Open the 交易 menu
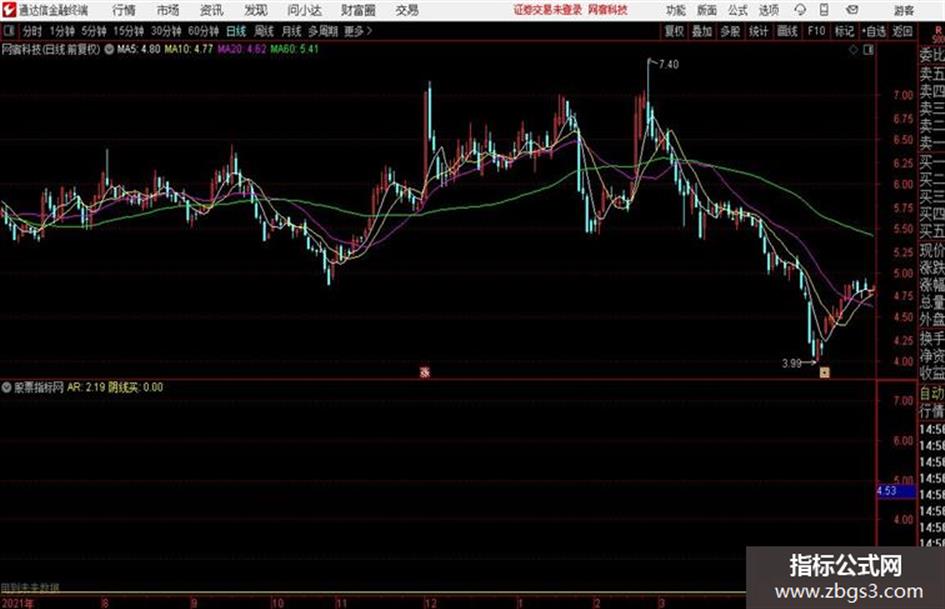 click(407, 10)
